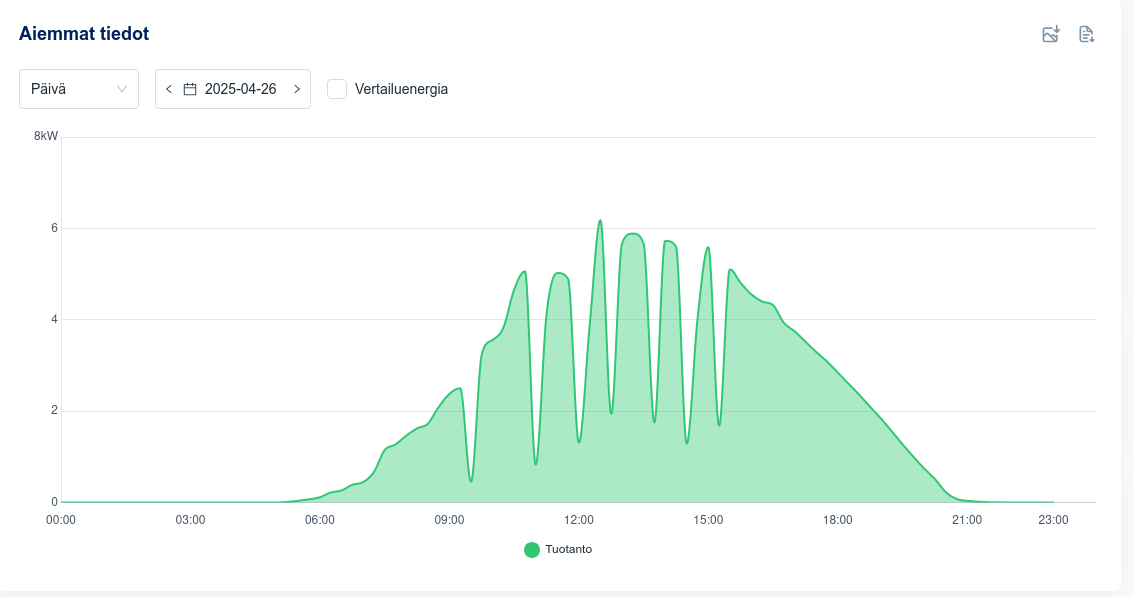Click the calendar icon in date picker
The width and height of the screenshot is (1134, 597).
(x=190, y=89)
